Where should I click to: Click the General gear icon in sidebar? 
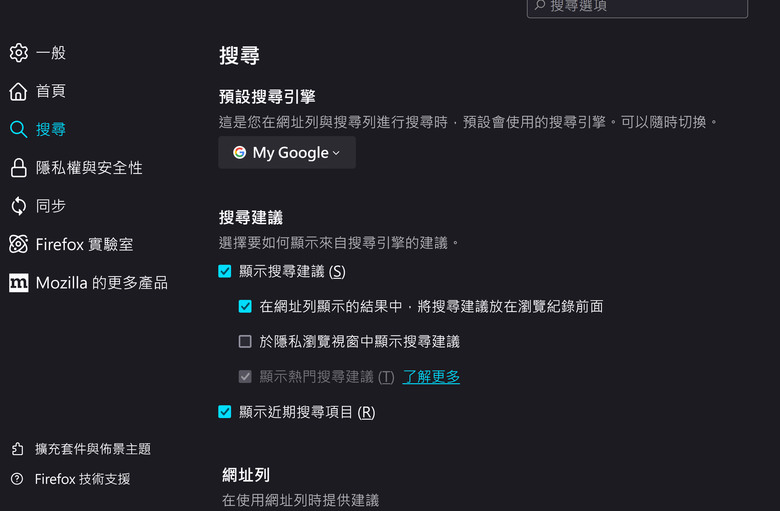[x=18, y=53]
